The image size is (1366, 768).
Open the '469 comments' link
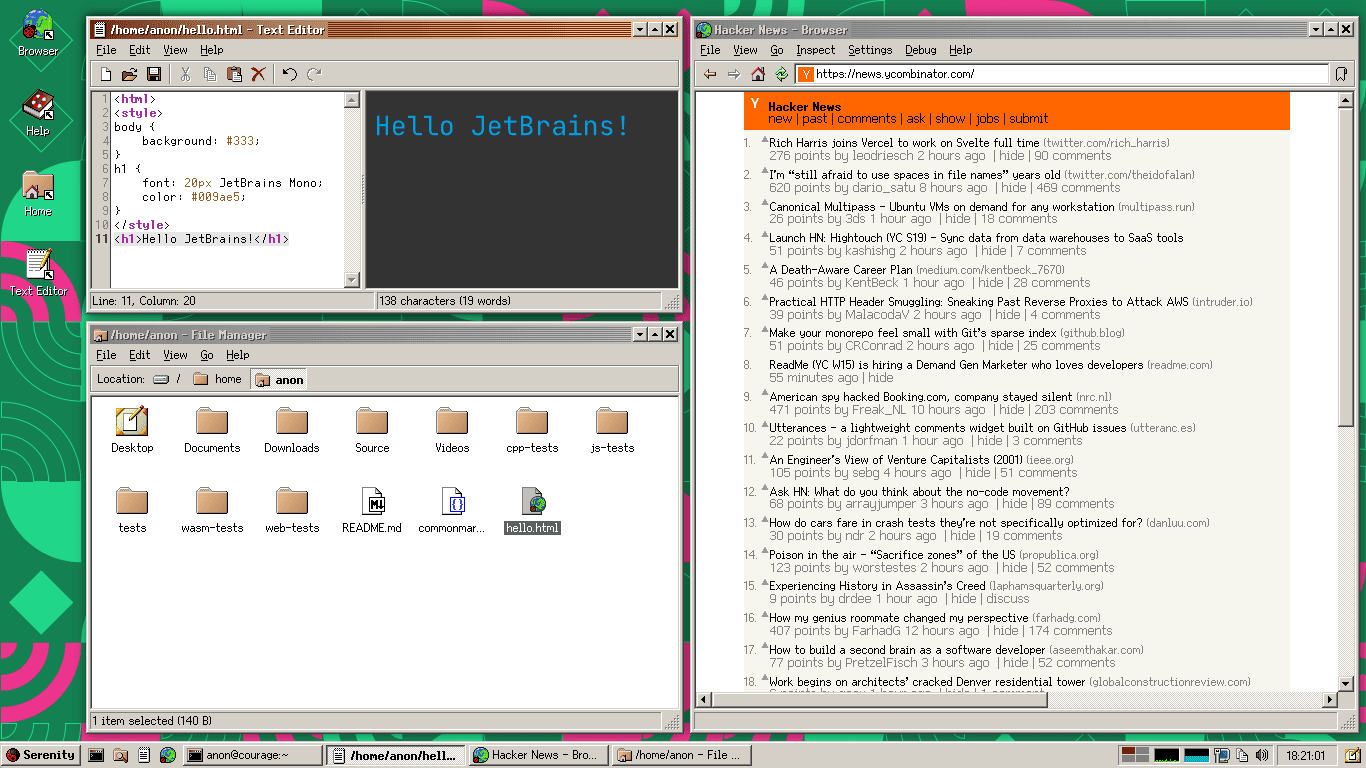click(x=1078, y=188)
